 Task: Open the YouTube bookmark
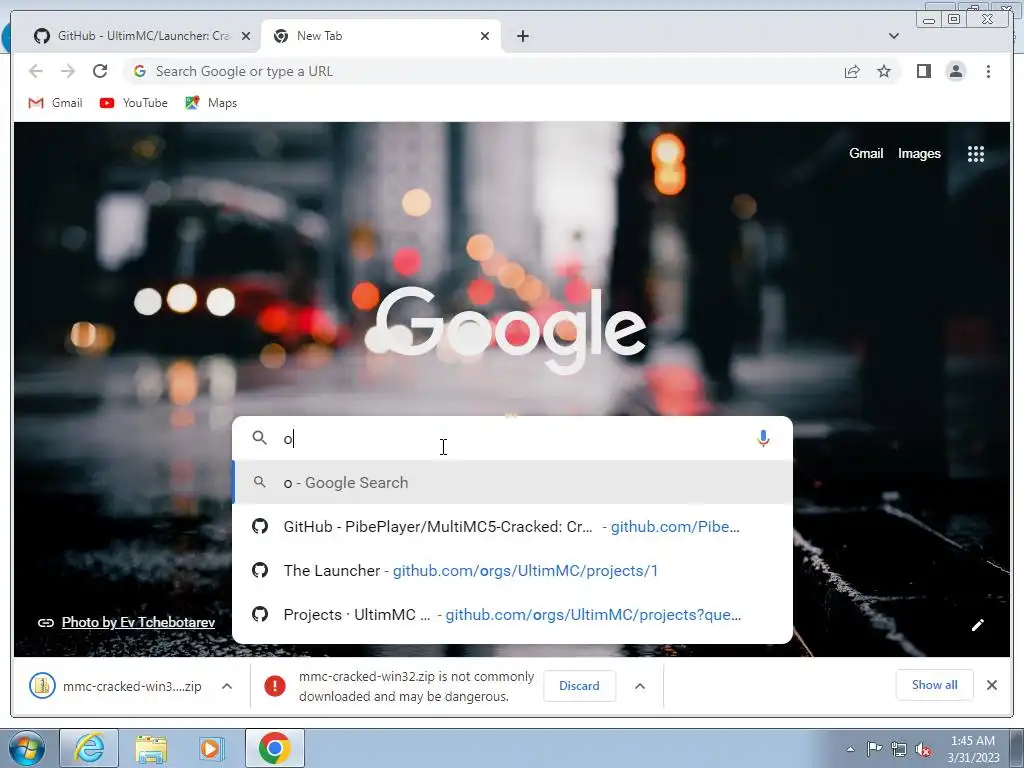pyautogui.click(x=134, y=103)
